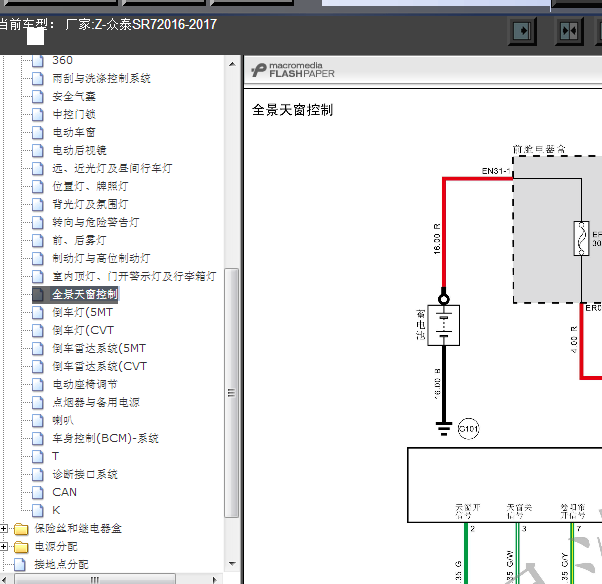Select highlighted 全景天窗控制 tree item
The image size is (602, 584).
tap(84, 294)
